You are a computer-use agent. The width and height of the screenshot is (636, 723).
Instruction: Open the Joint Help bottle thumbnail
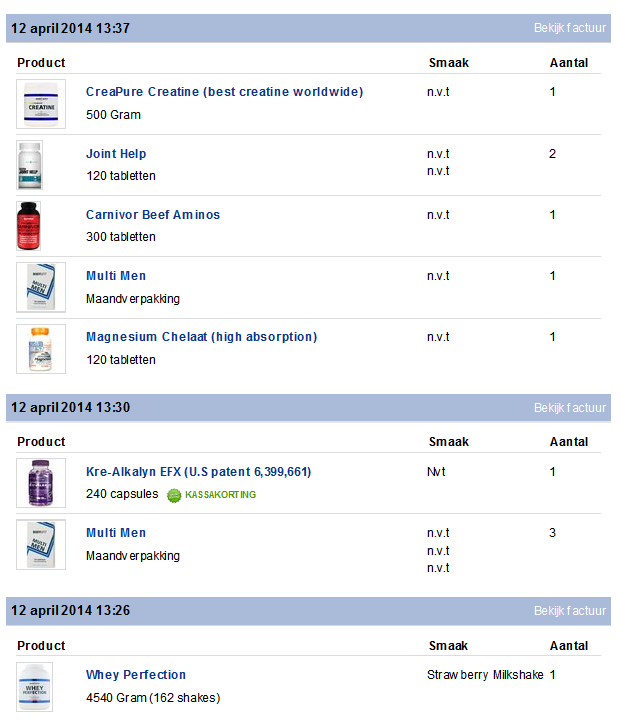pyautogui.click(x=31, y=165)
